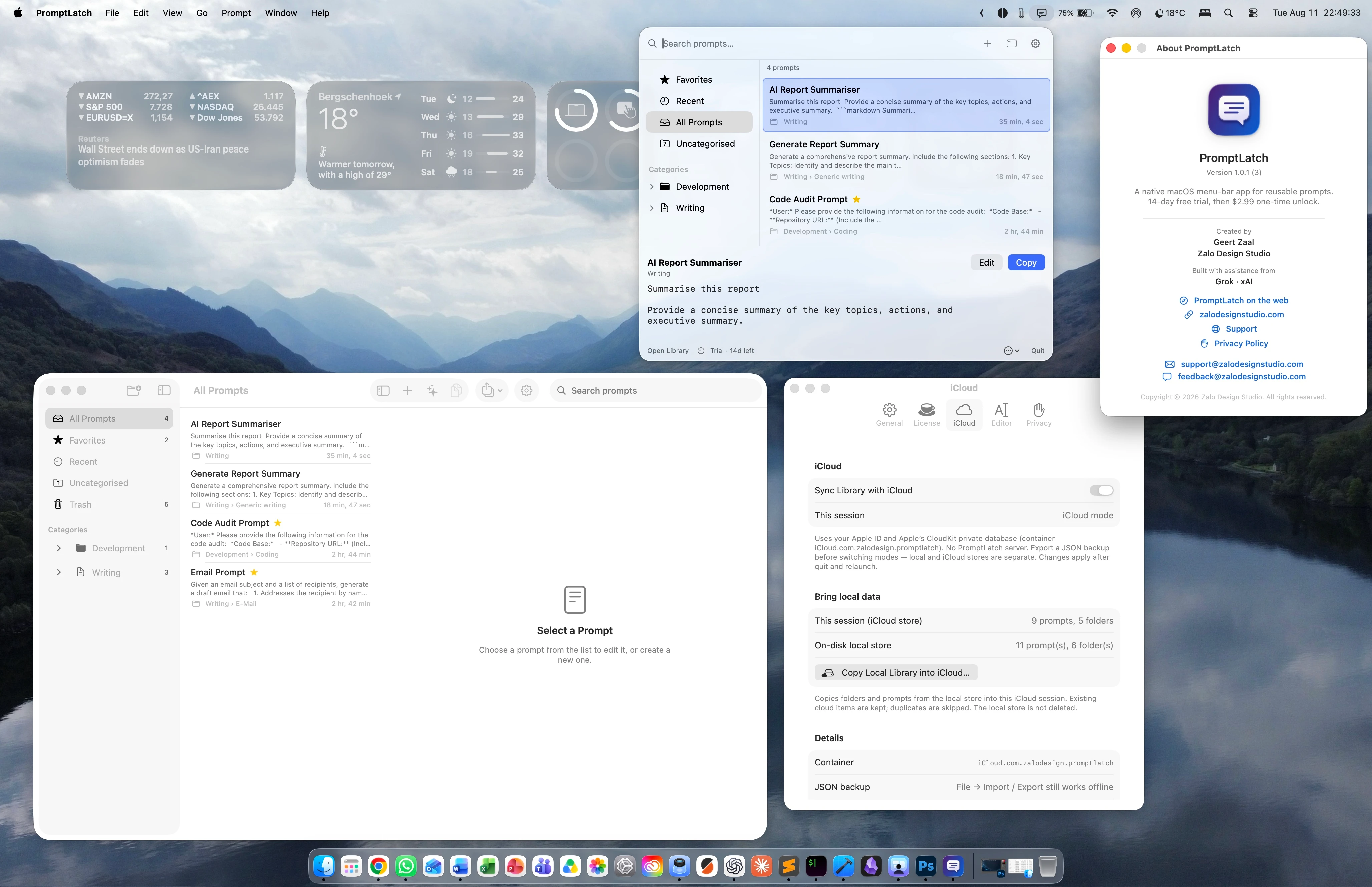
Task: Click Copy Local Library into iCloud button
Action: (896, 673)
